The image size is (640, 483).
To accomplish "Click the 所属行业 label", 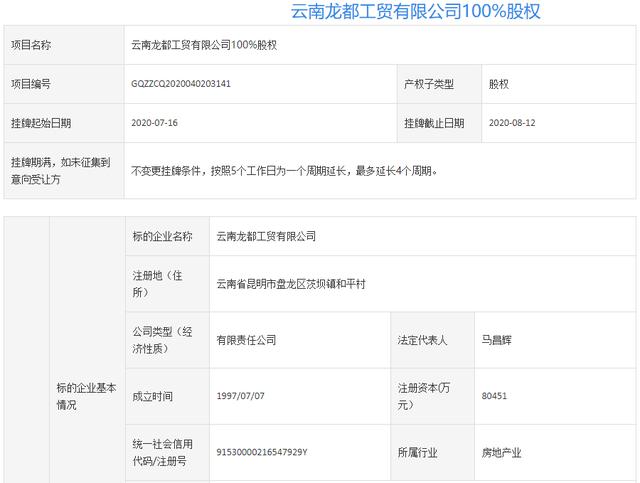I will coord(418,452).
